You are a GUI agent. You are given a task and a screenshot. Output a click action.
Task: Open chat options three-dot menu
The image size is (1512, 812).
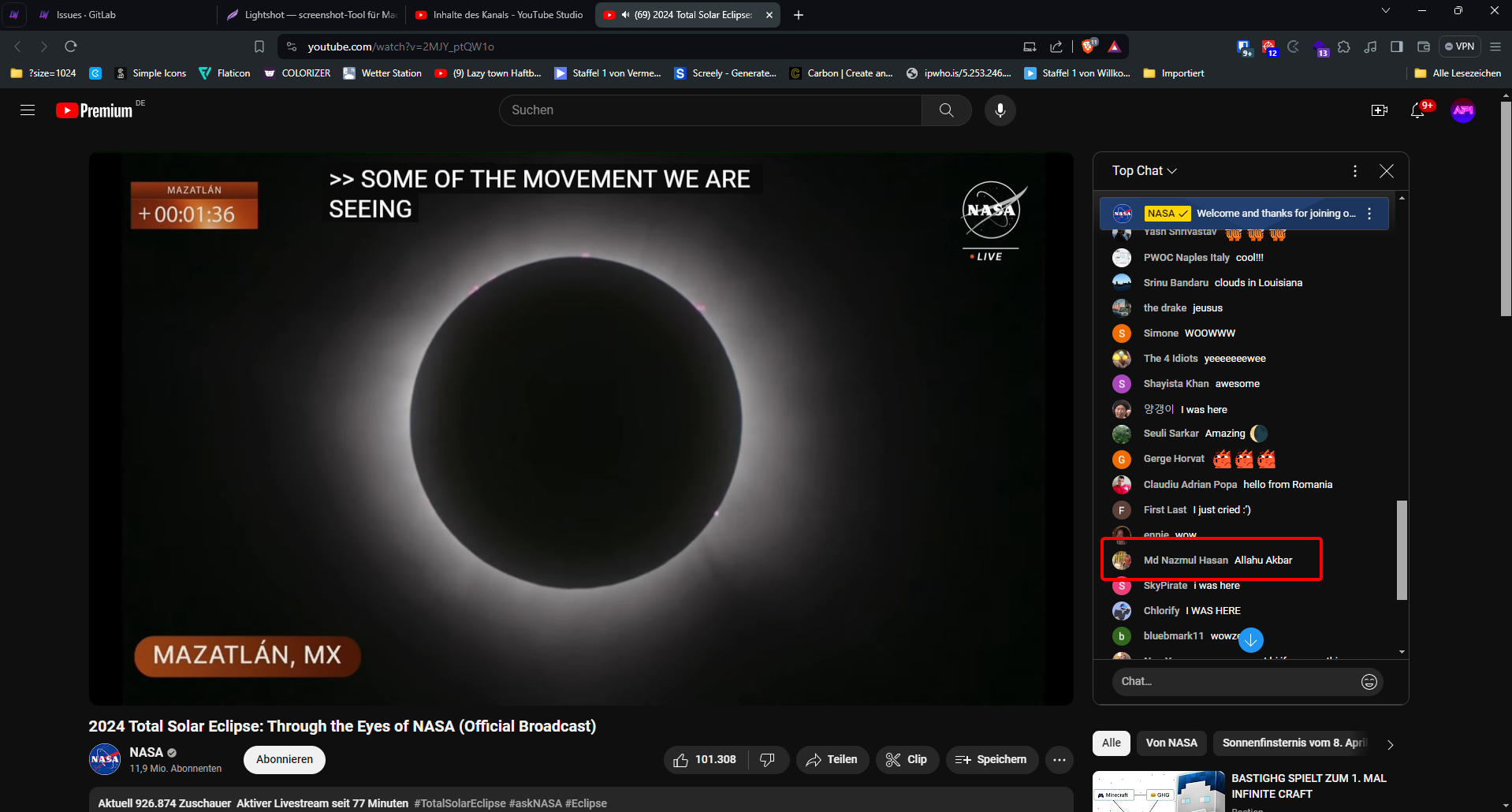1354,171
